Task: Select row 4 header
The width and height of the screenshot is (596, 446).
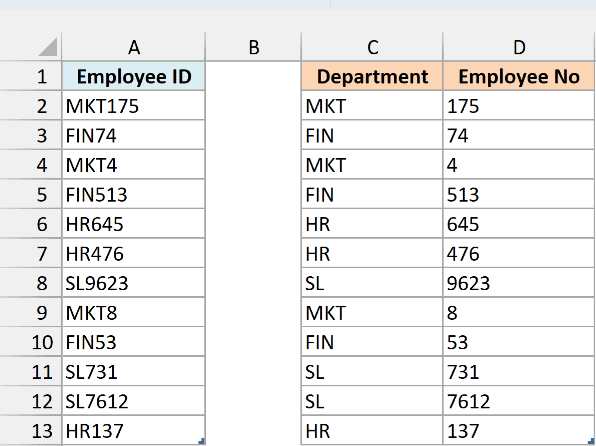Action: pos(30,165)
